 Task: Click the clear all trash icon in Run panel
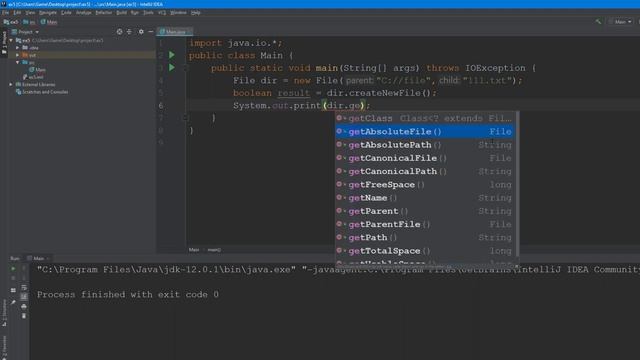(24, 316)
